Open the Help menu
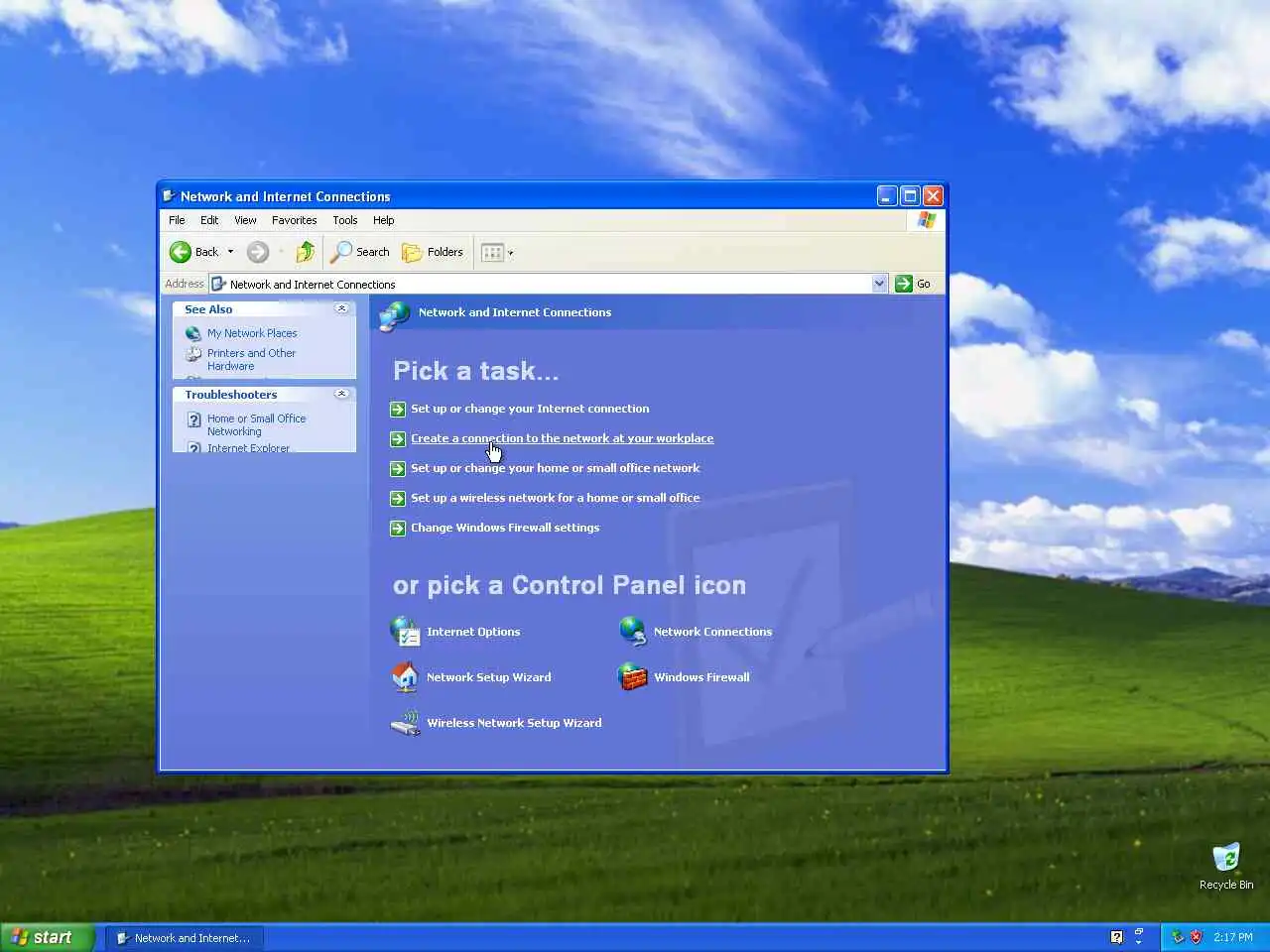 384,220
